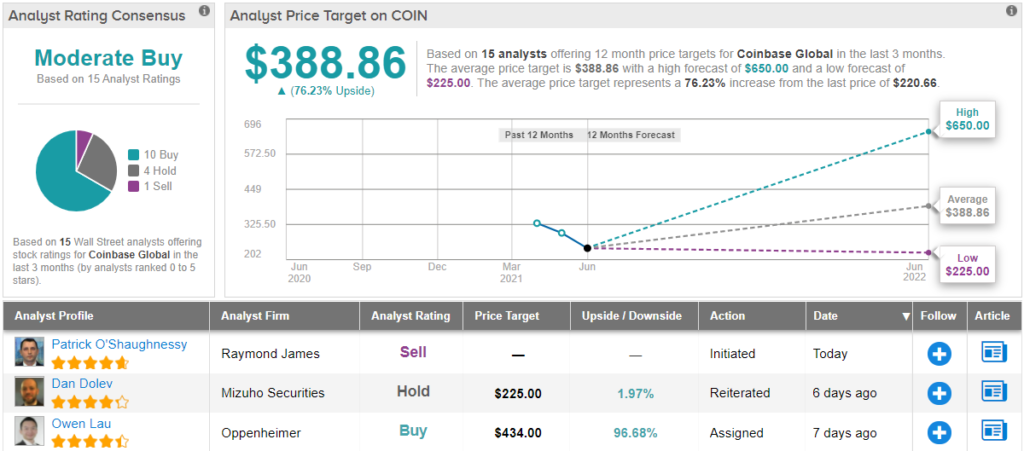
Task: Click purple Sell legend color swatch
Action: [x=134, y=186]
